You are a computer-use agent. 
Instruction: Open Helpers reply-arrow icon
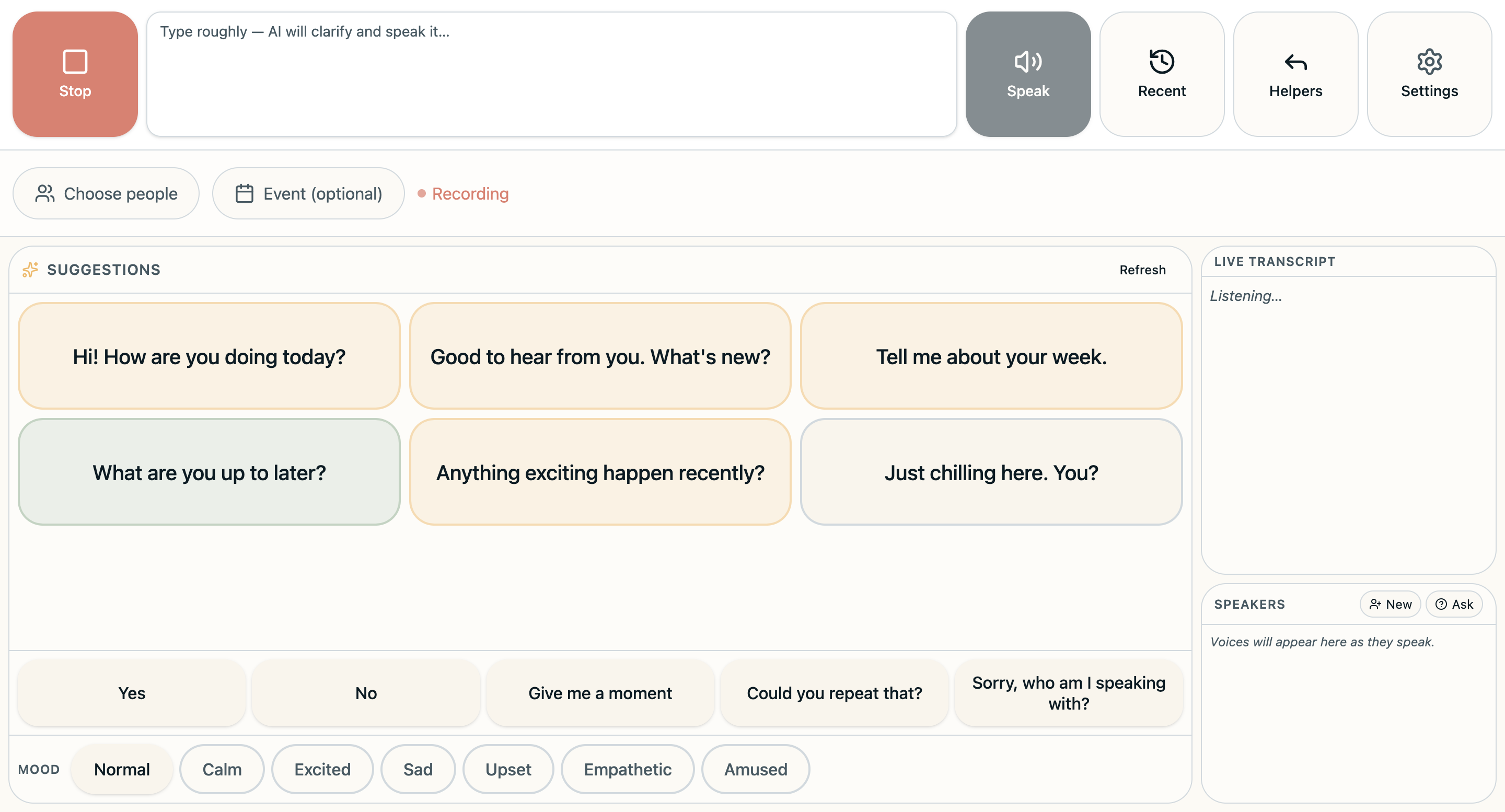pyautogui.click(x=1295, y=62)
